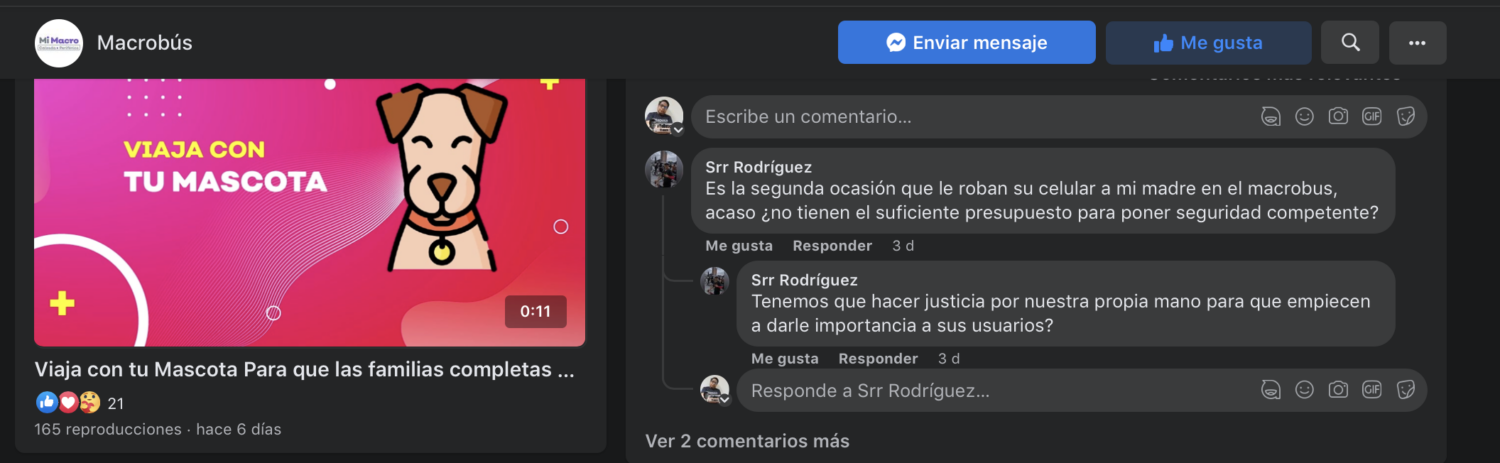Attach photo using camera icon in comment box
The image size is (1500, 463).
click(x=1338, y=116)
